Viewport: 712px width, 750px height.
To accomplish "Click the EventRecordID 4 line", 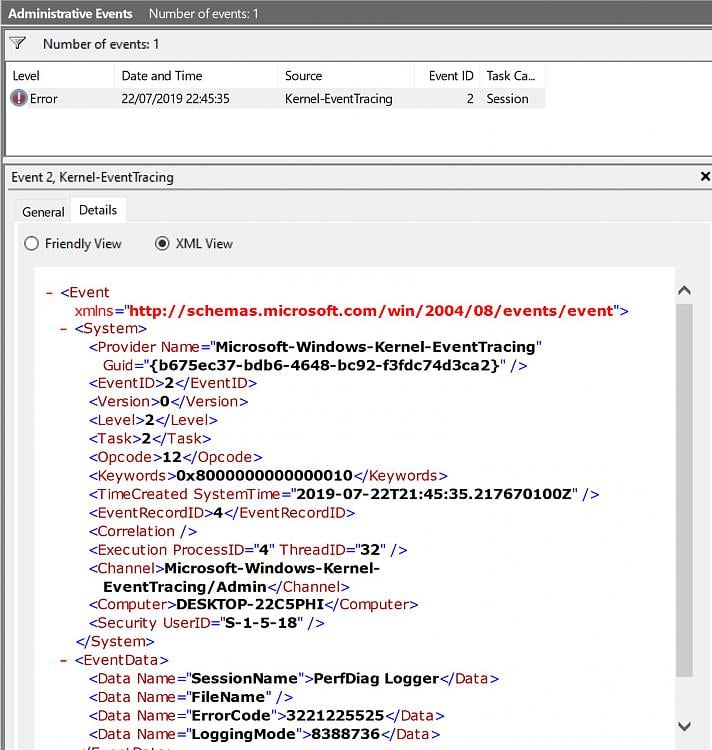I will pos(222,513).
